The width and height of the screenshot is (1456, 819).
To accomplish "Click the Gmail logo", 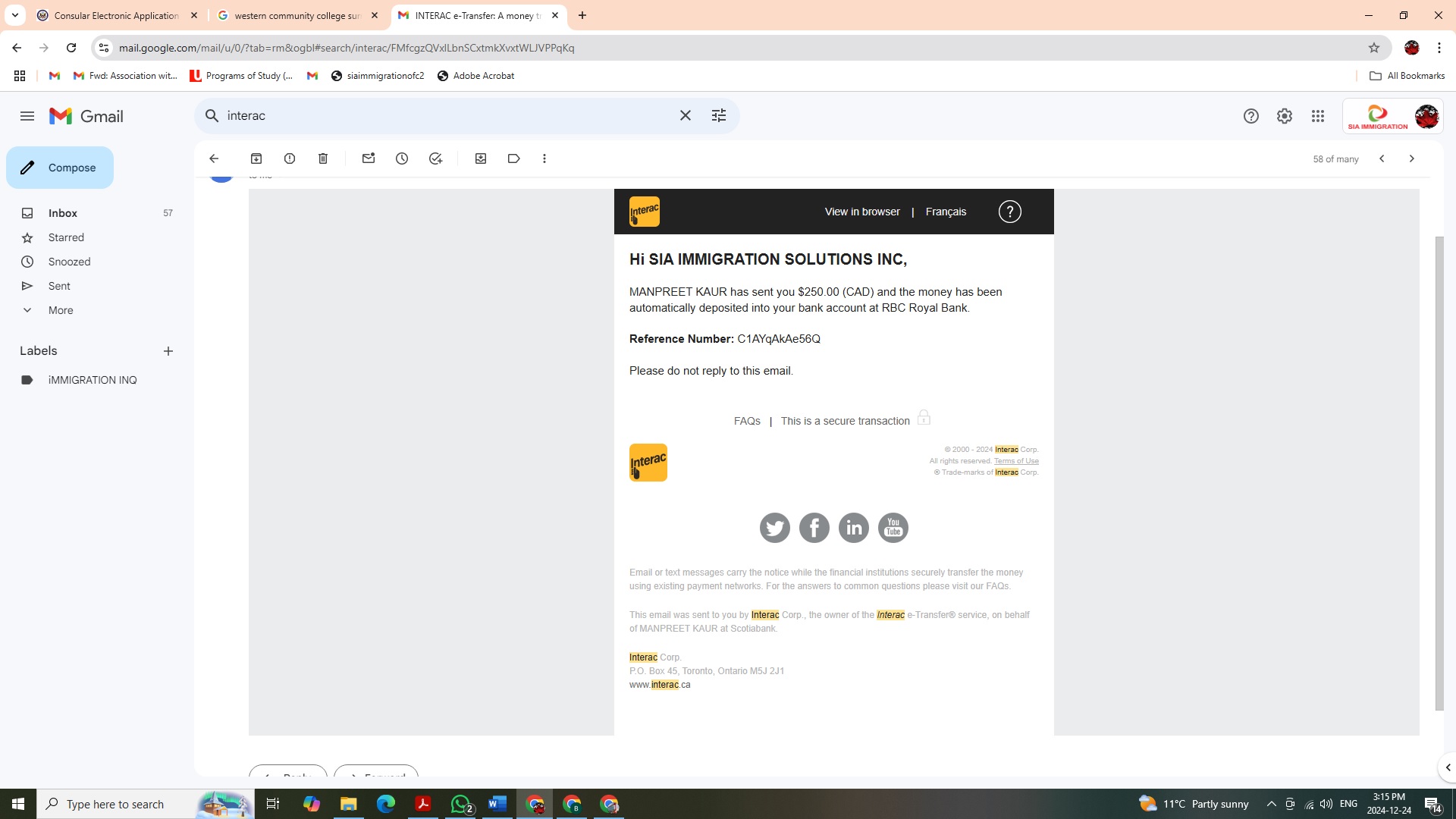I will (x=86, y=116).
